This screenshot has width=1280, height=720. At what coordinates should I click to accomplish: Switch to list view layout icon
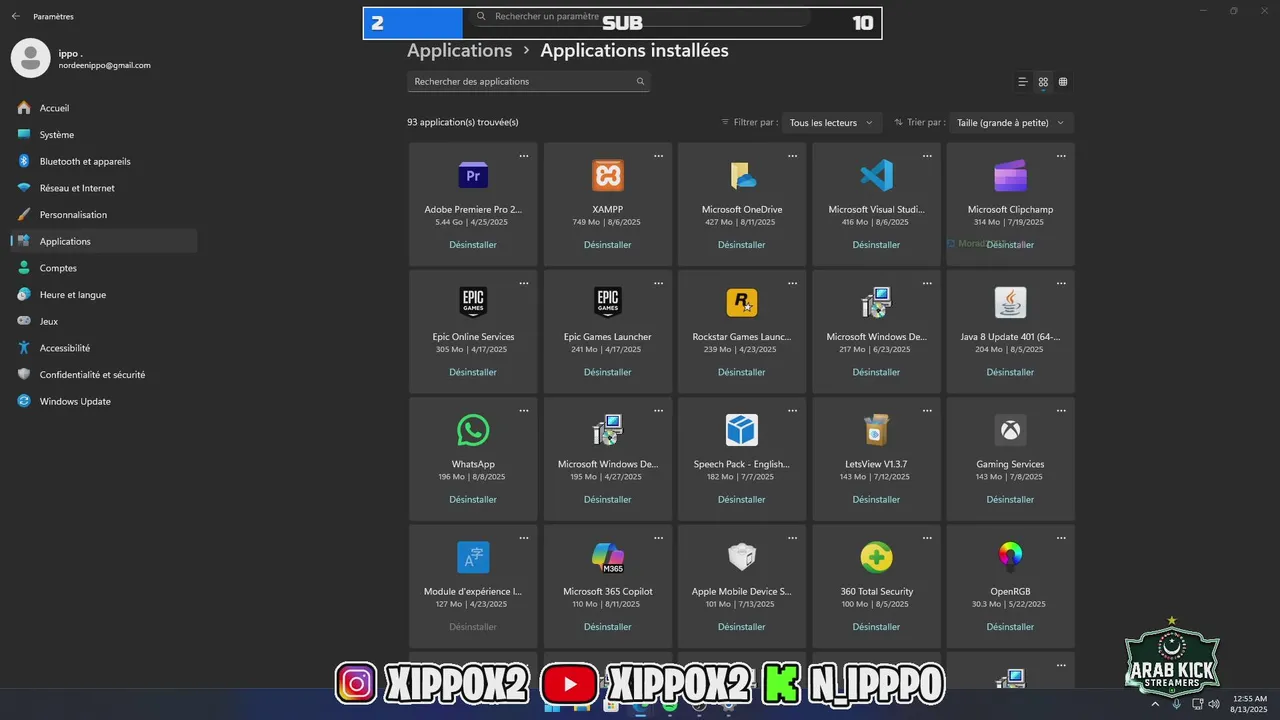[1022, 82]
